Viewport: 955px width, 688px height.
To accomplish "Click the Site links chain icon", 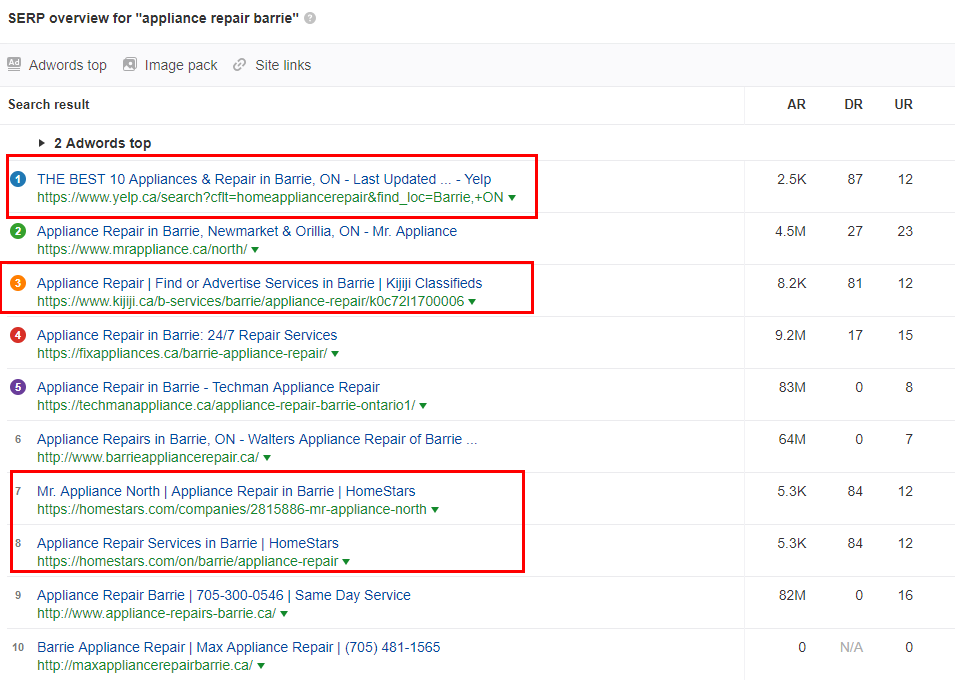I will [x=239, y=65].
